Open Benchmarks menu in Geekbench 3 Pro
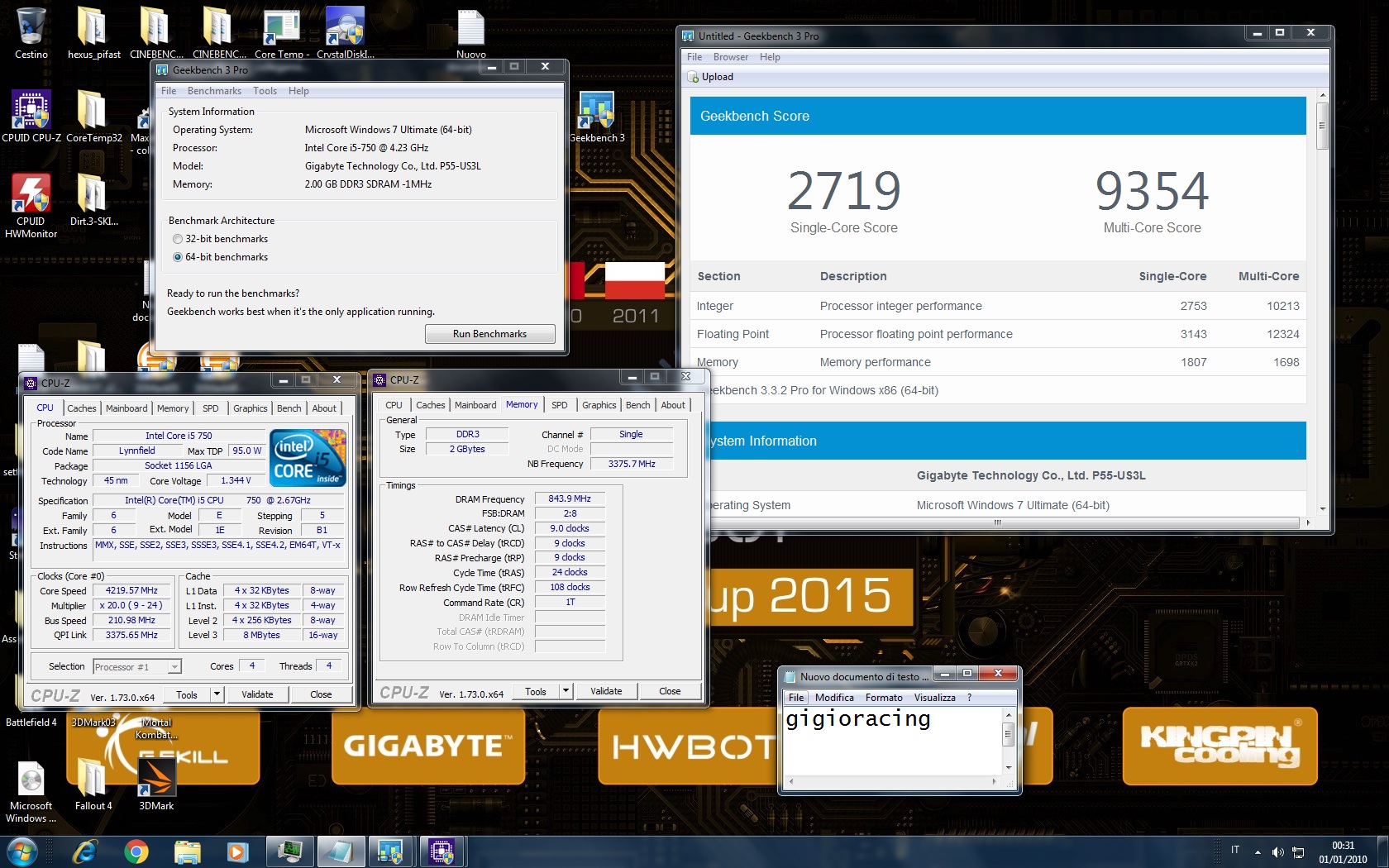This screenshot has height=868, width=1389. (214, 91)
